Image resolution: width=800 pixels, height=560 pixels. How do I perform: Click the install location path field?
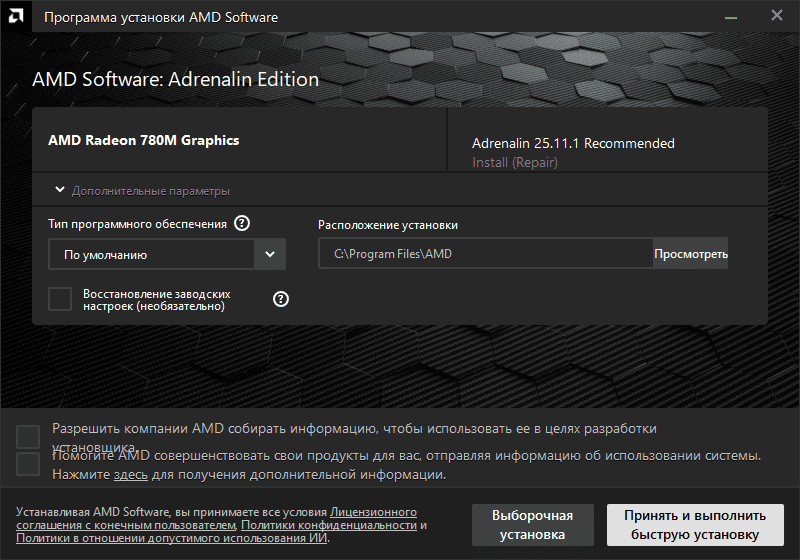point(486,253)
